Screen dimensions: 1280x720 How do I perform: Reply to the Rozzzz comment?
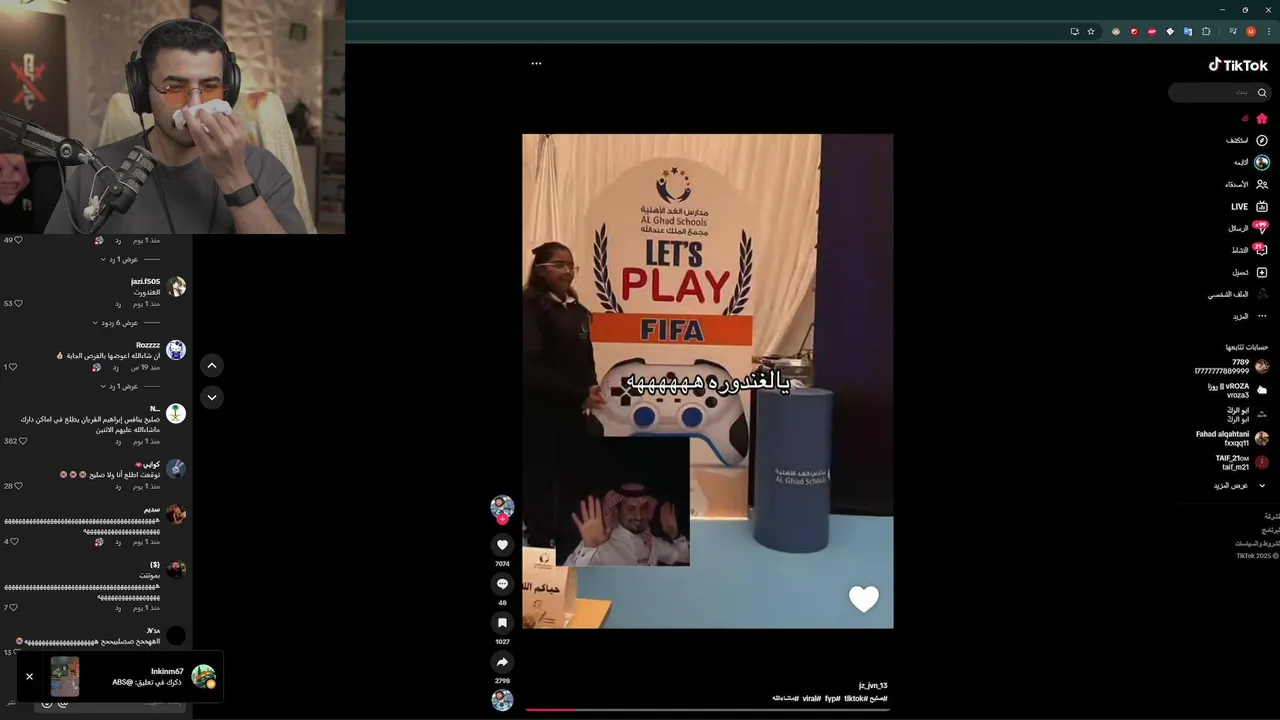pyautogui.click(x=117, y=367)
